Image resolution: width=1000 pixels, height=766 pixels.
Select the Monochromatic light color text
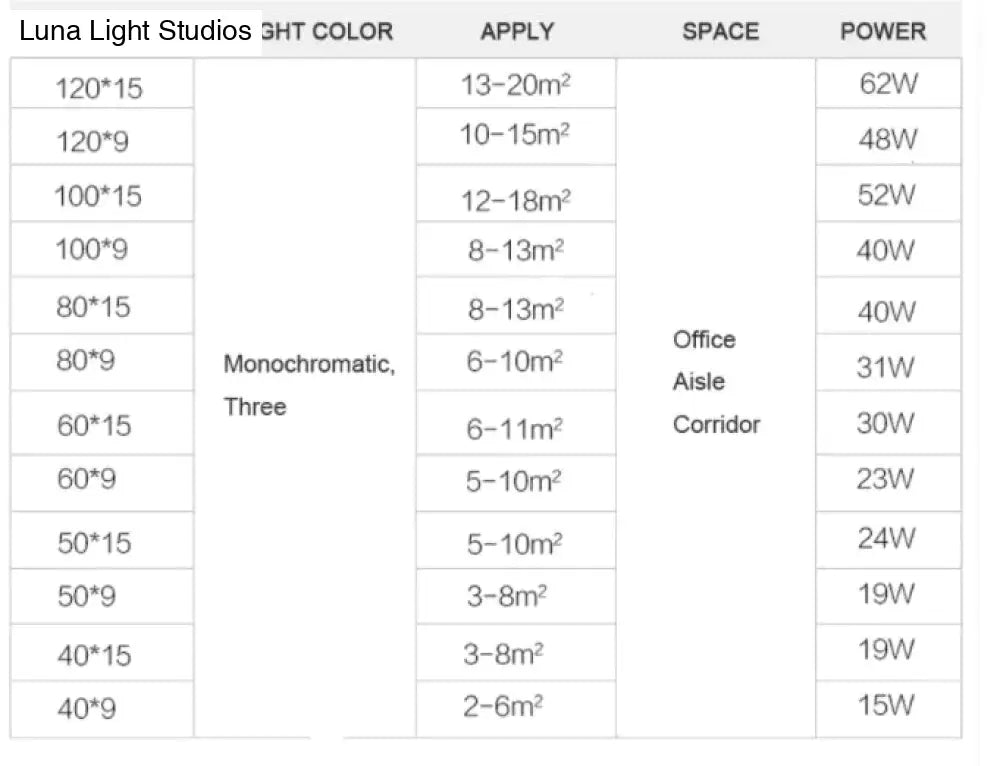pos(309,364)
